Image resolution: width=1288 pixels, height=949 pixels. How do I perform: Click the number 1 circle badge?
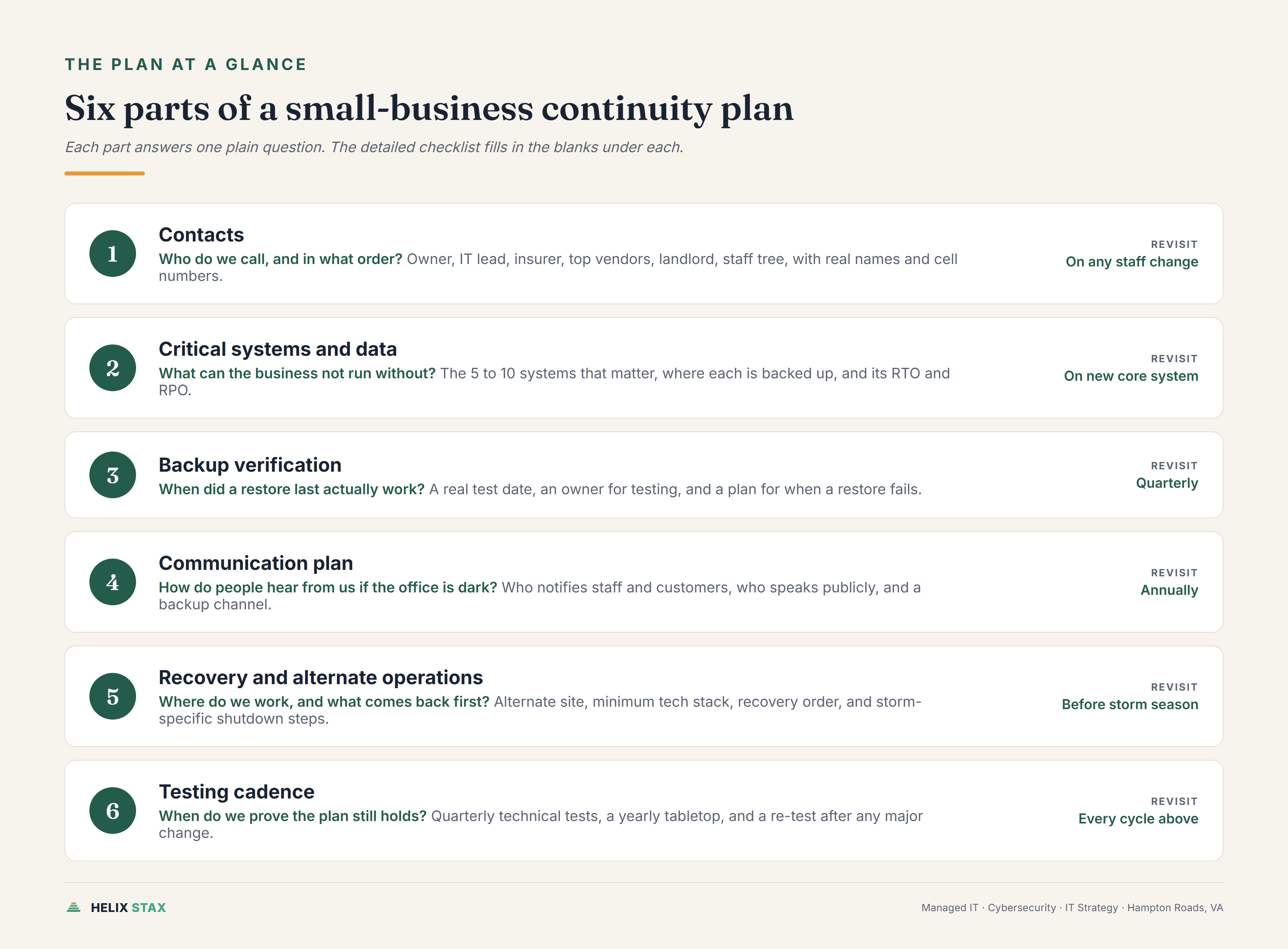click(x=113, y=253)
